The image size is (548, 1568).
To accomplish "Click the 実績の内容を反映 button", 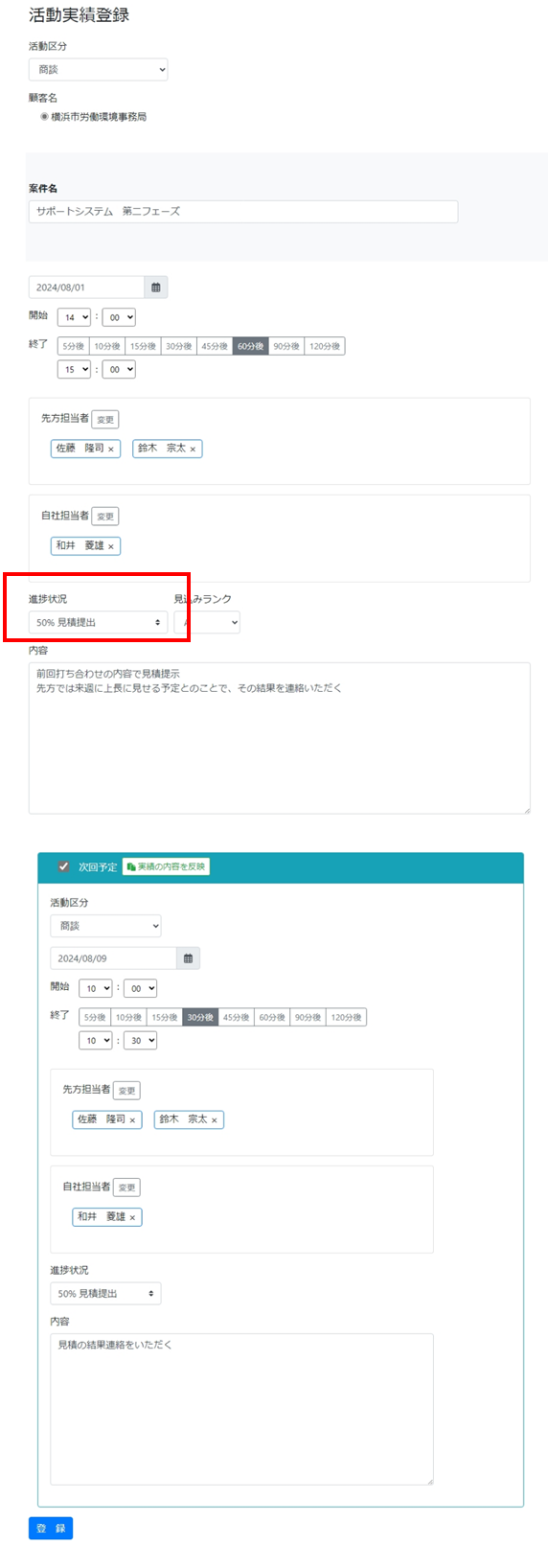I will (x=166, y=866).
